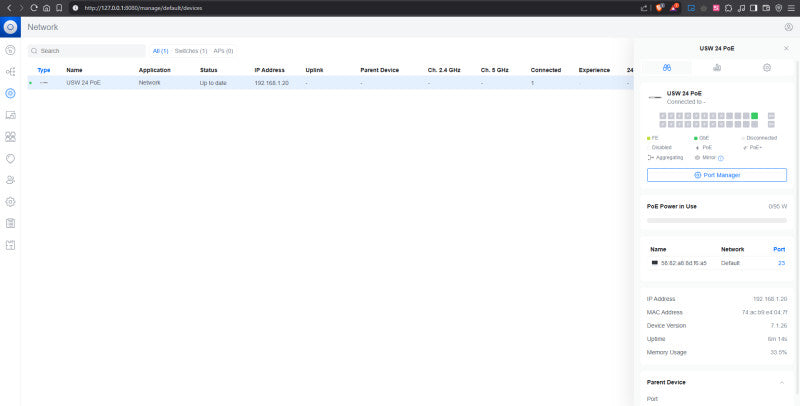Sort the table by Status column
The width and height of the screenshot is (800, 406).
pyautogui.click(x=209, y=70)
